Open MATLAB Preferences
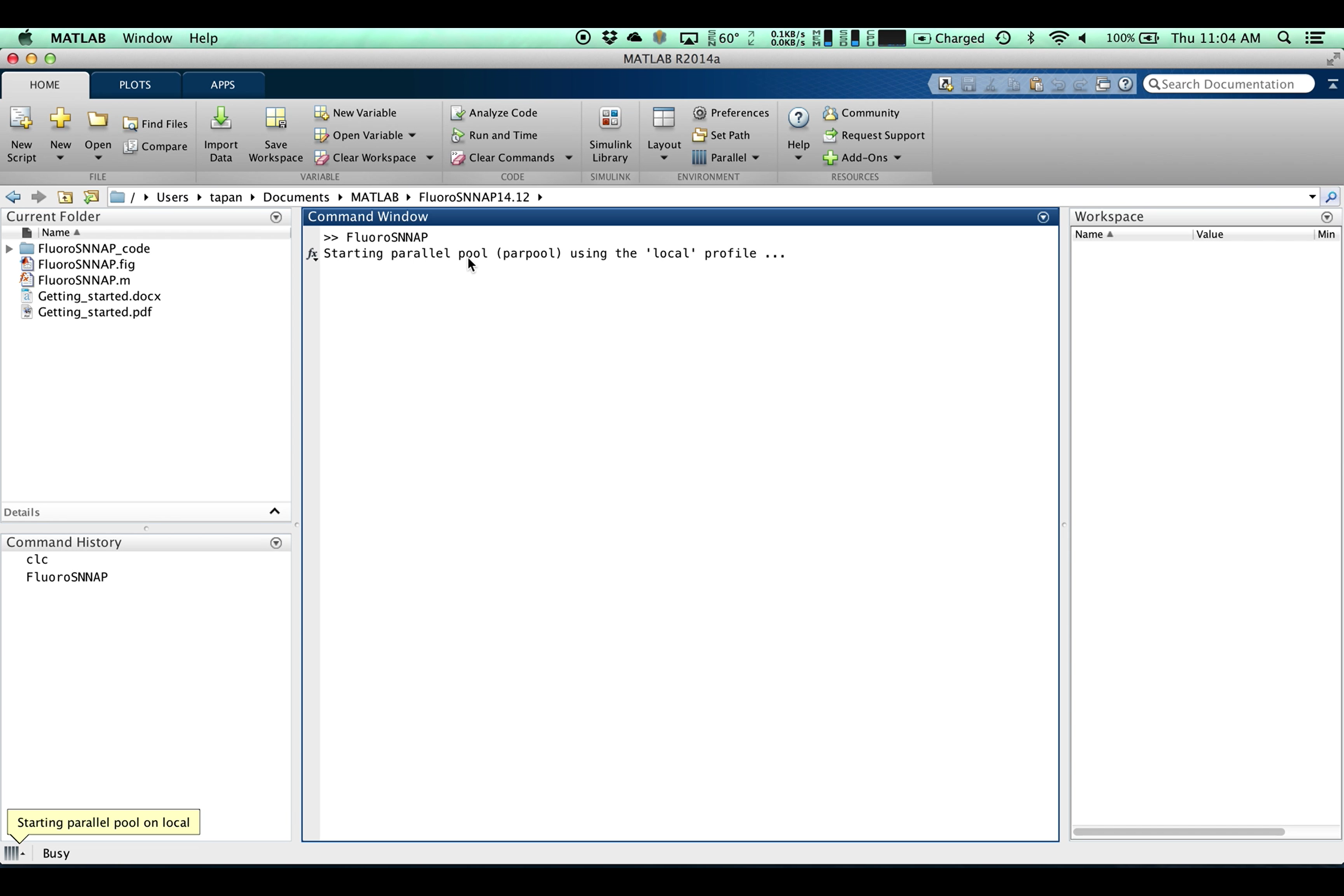The width and height of the screenshot is (1344, 896). tap(731, 112)
